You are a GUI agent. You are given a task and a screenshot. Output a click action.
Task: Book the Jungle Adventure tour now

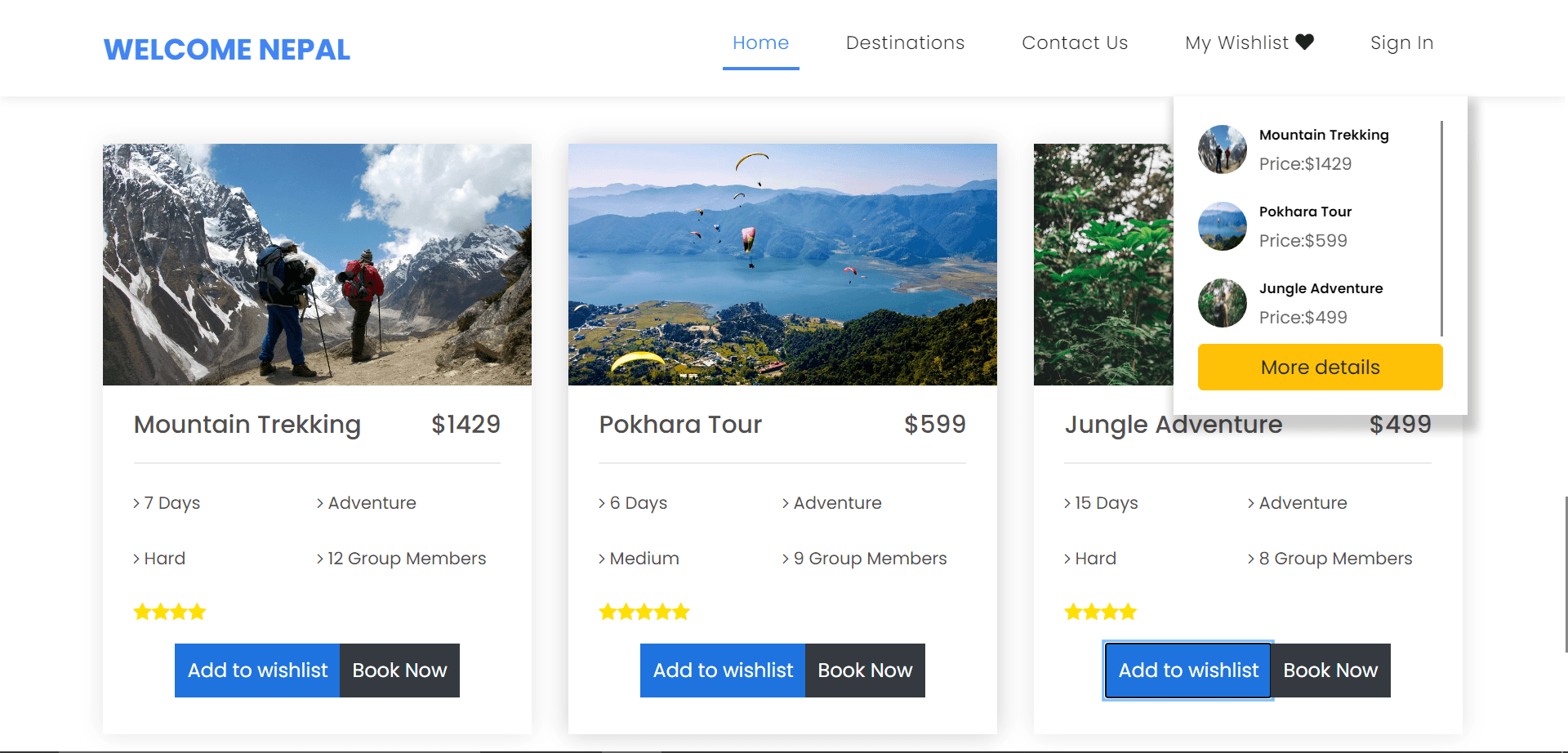[x=1330, y=671]
